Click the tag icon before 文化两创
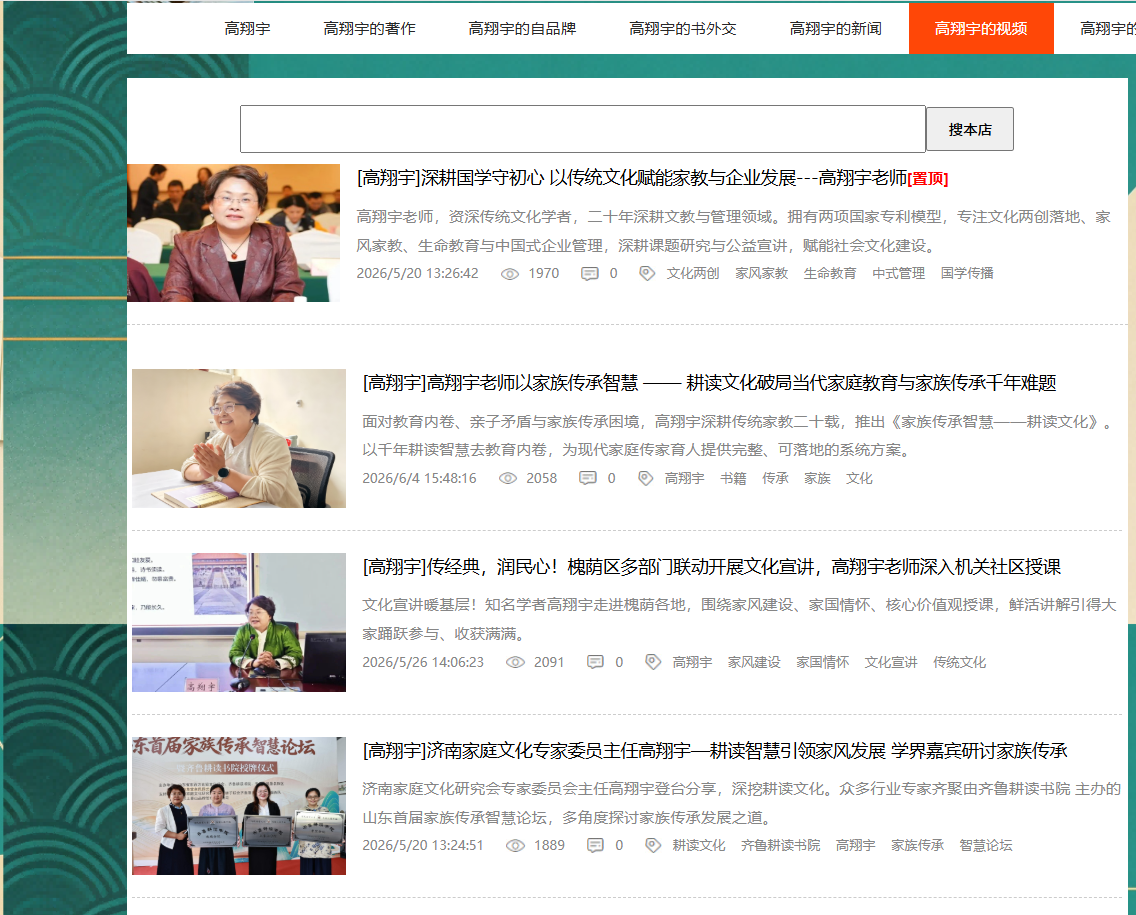This screenshot has height=915, width=1136. point(647,273)
